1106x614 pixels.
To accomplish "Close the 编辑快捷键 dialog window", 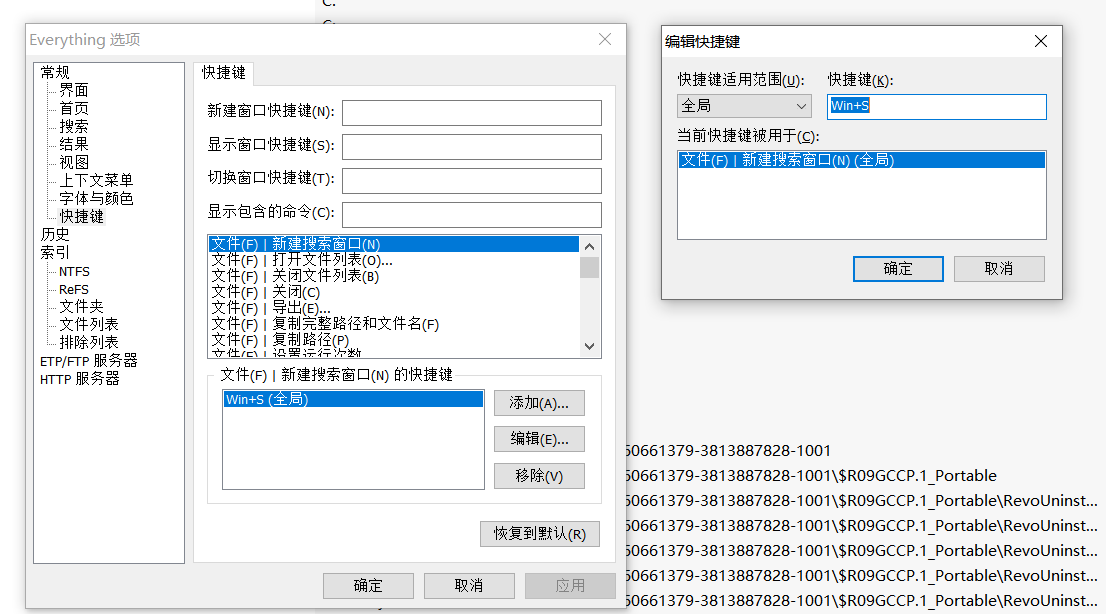I will coord(1041,41).
